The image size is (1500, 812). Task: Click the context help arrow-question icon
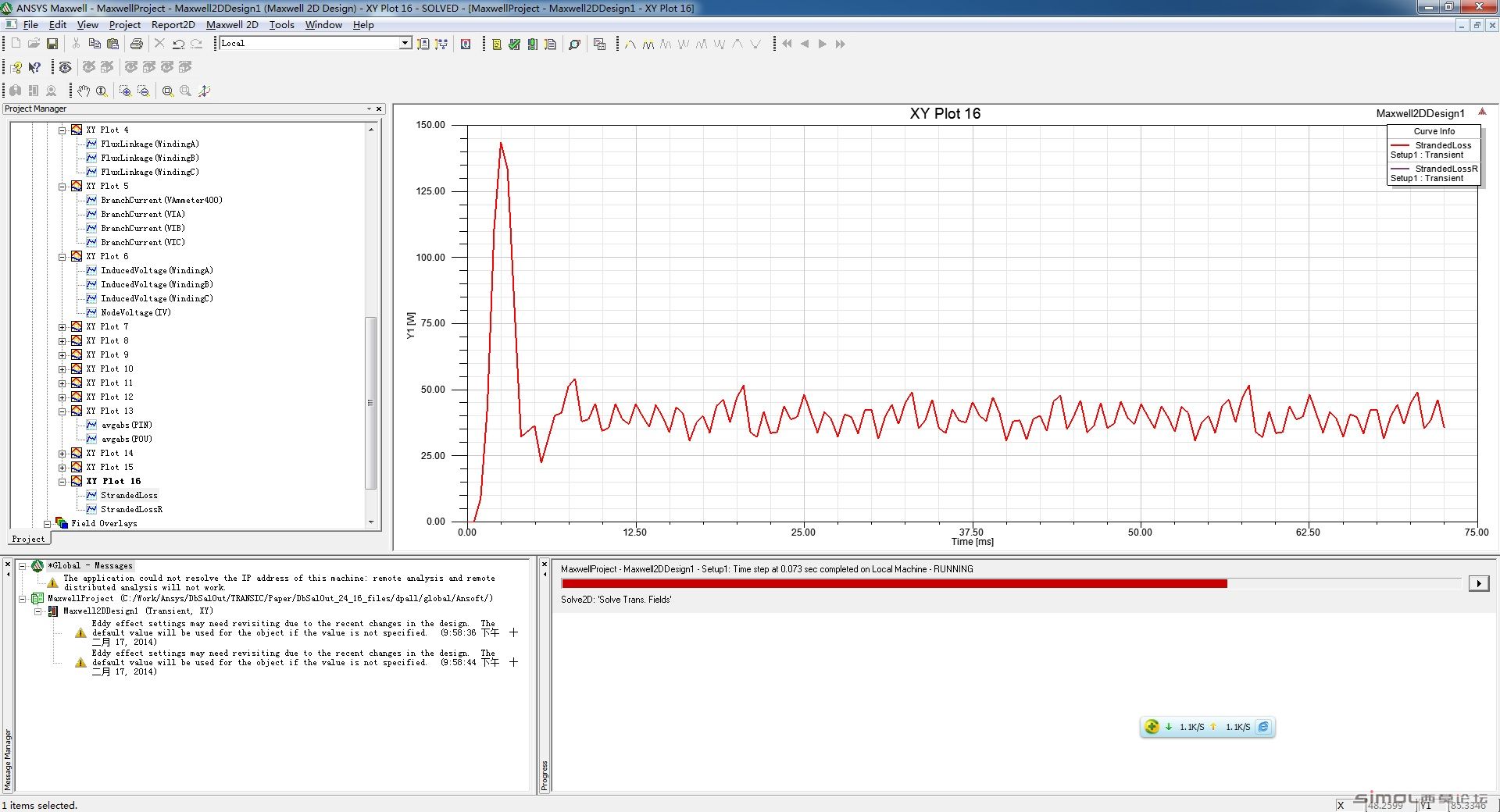[x=34, y=67]
